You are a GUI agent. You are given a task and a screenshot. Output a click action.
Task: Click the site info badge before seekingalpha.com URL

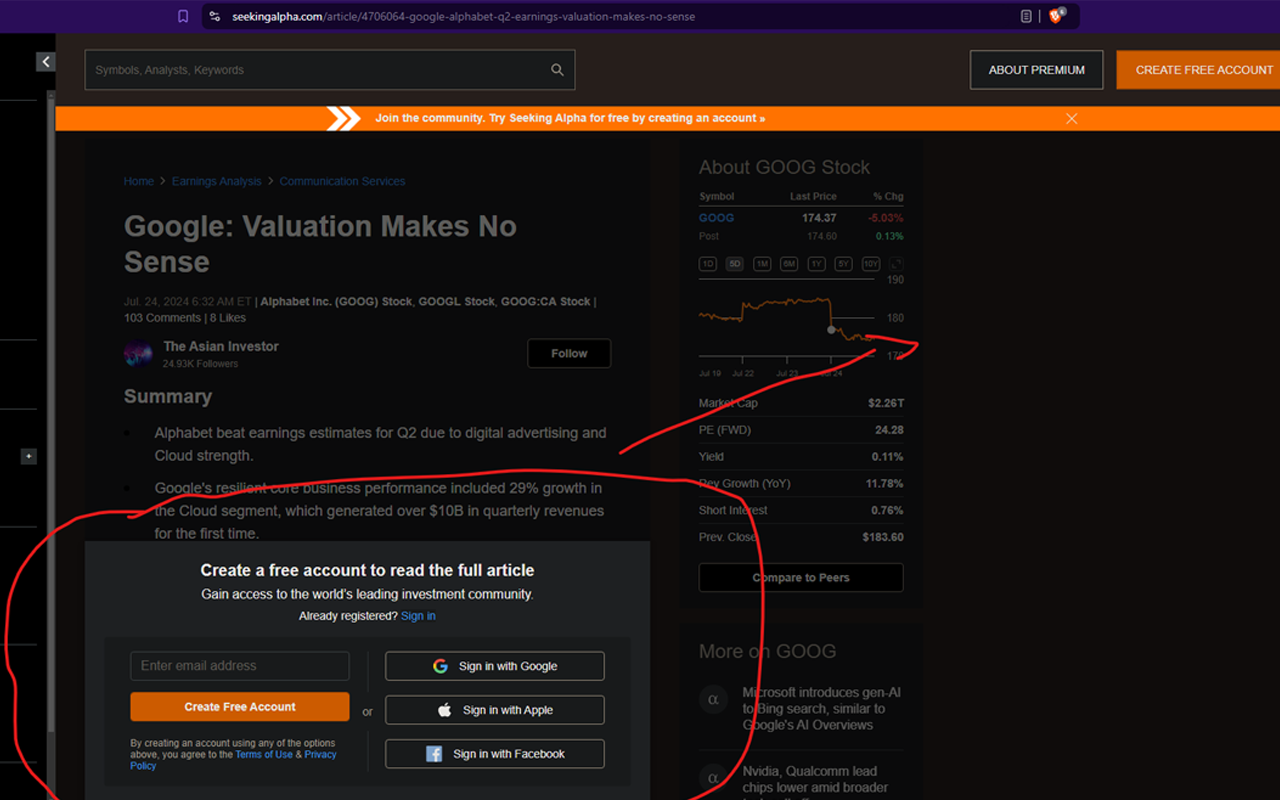coord(214,16)
